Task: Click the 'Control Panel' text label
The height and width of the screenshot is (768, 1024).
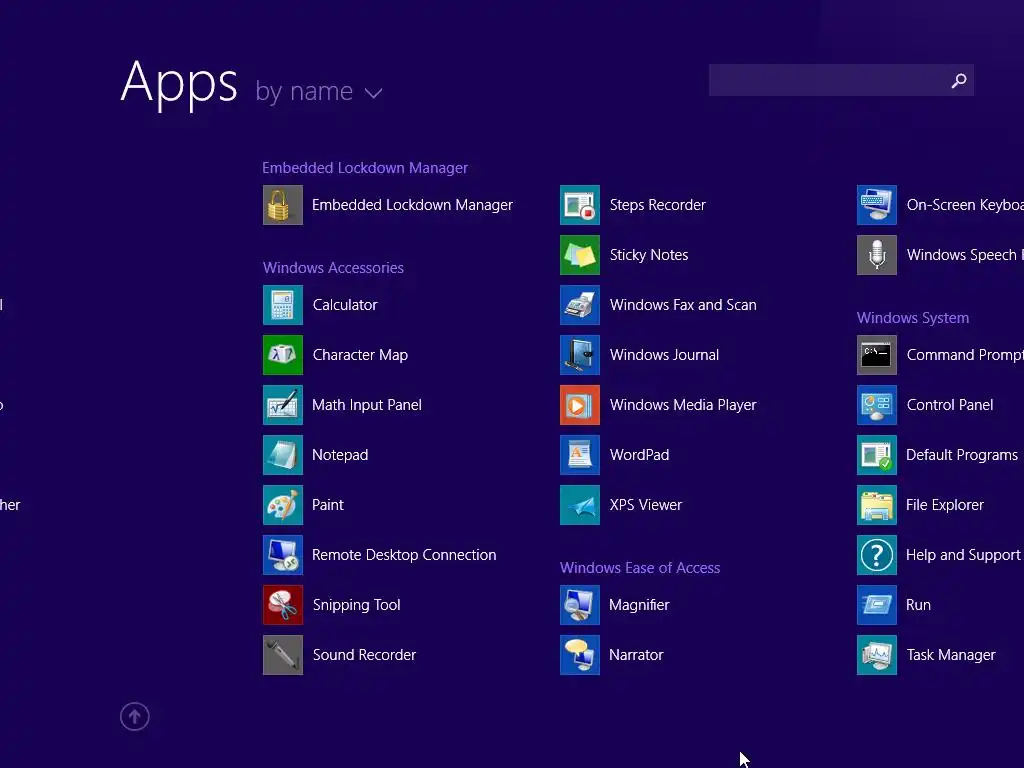Action: click(950, 405)
